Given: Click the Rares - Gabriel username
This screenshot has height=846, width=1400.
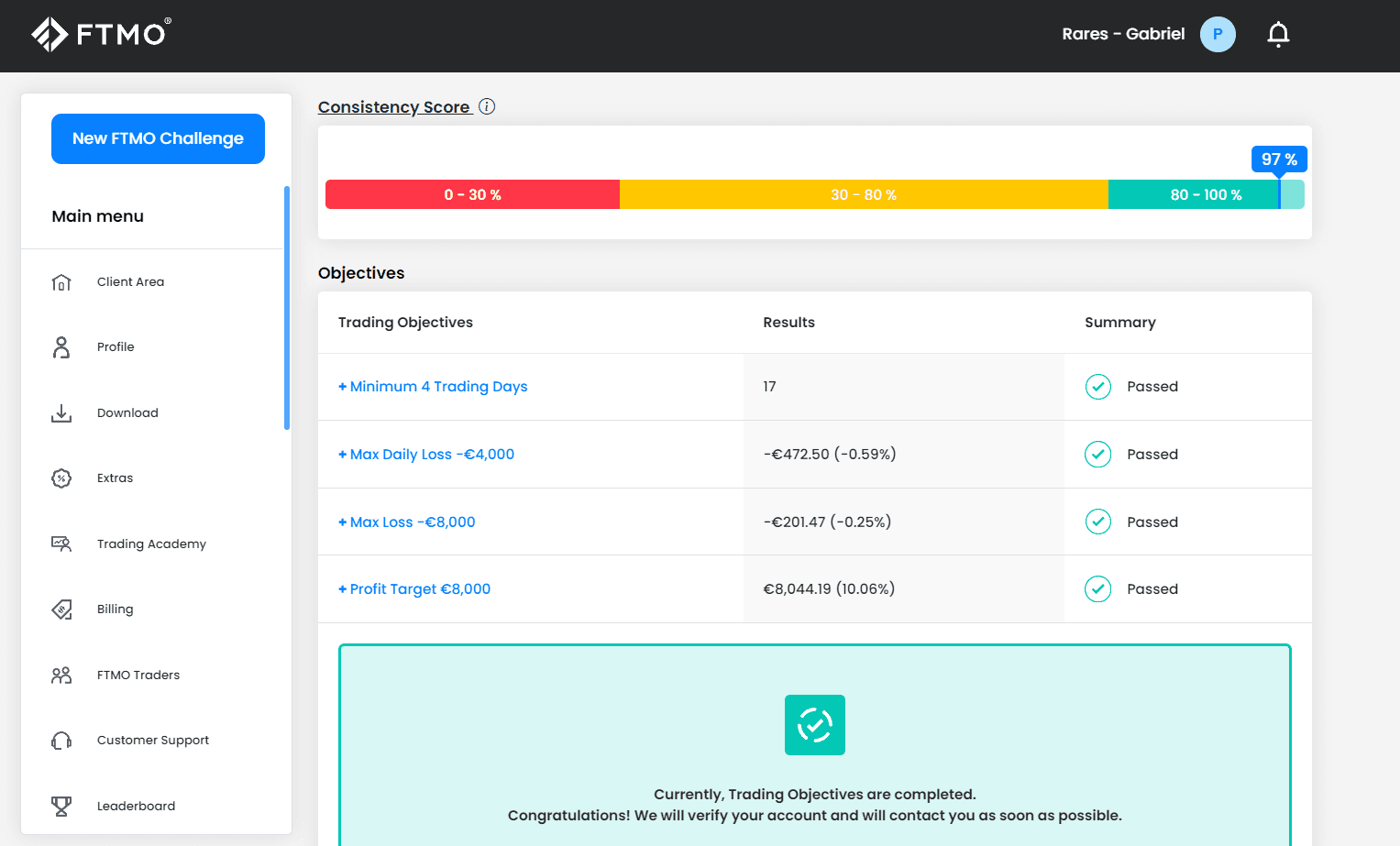Looking at the screenshot, I should click(1123, 34).
